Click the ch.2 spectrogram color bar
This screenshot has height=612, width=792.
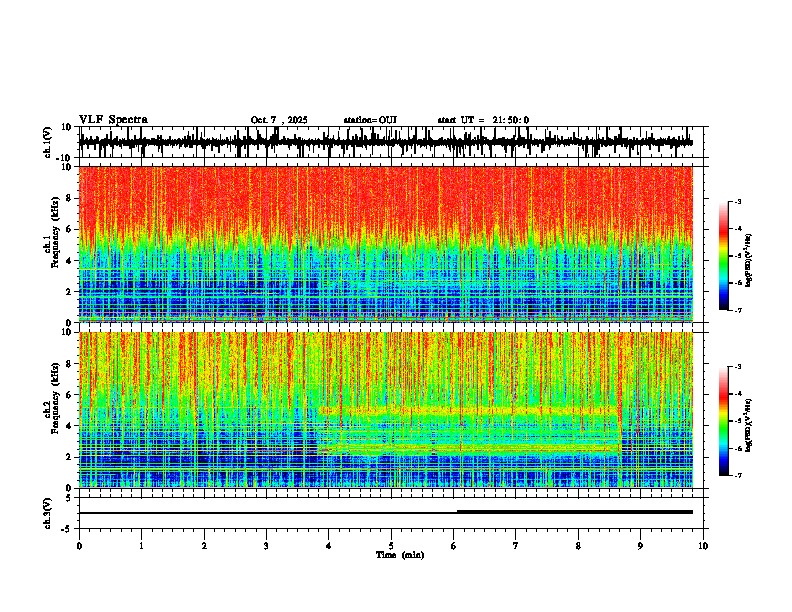pos(723,421)
